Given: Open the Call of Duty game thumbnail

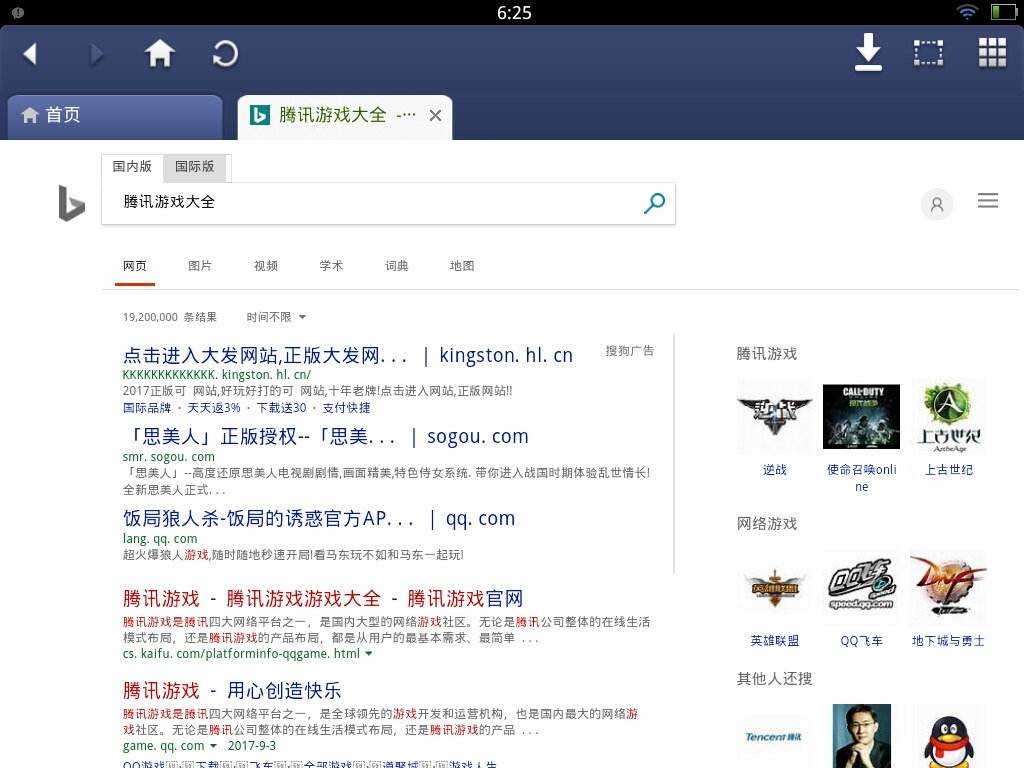Looking at the screenshot, I should click(x=861, y=417).
